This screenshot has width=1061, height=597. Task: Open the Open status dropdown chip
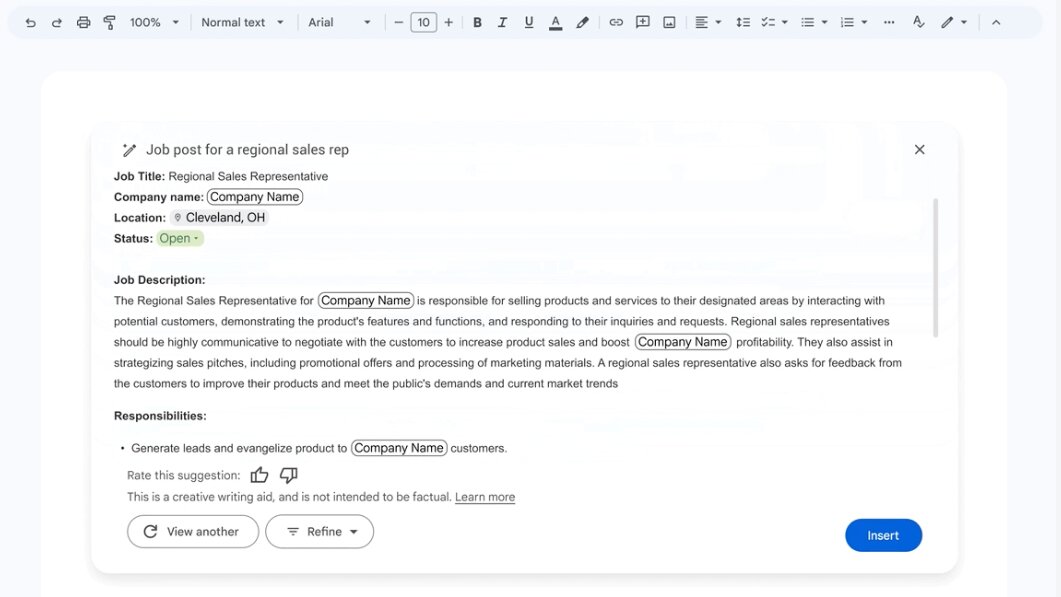click(x=179, y=238)
